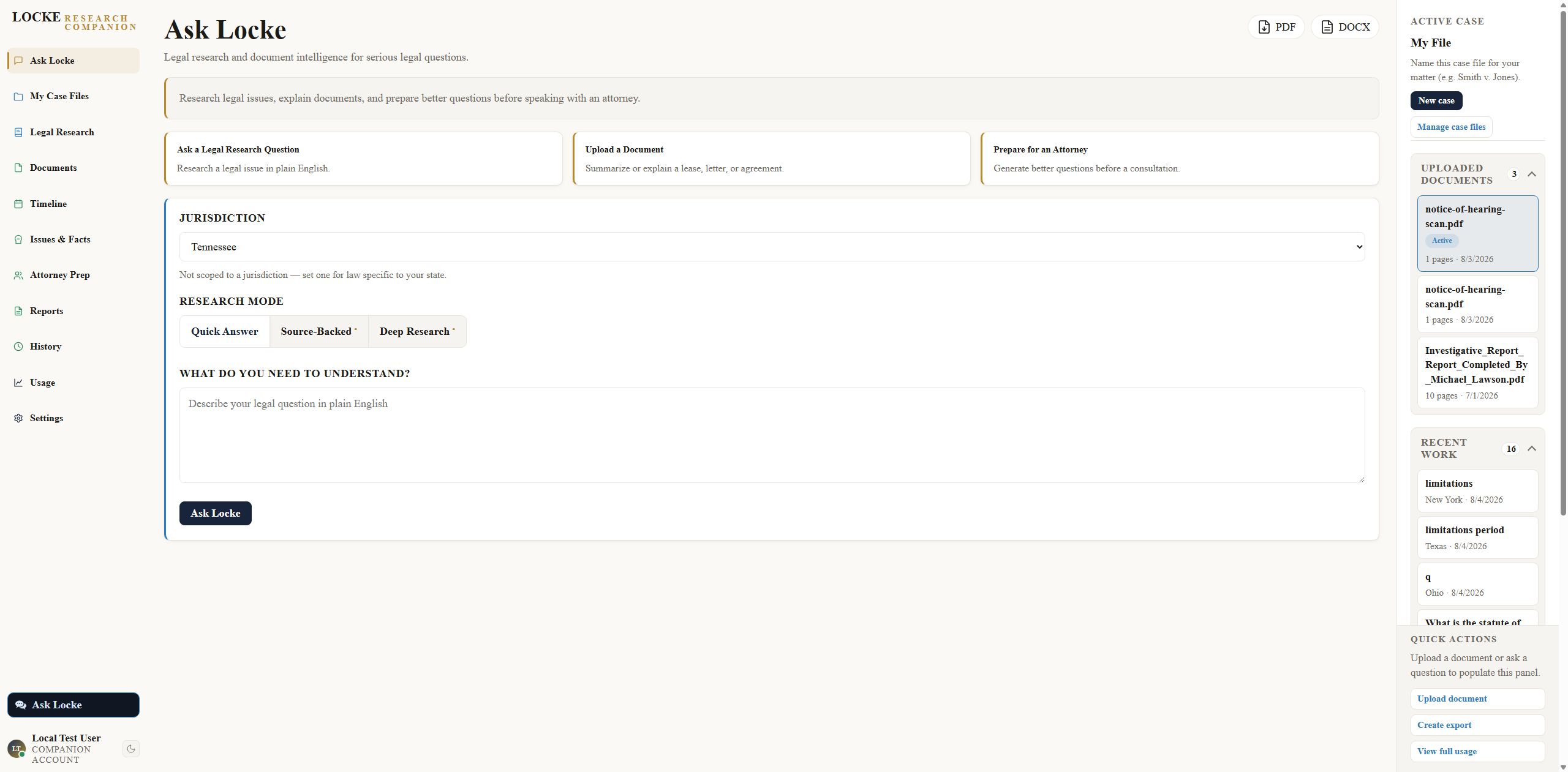The image size is (1568, 772).
Task: Open the History clock icon
Action: (x=18, y=347)
